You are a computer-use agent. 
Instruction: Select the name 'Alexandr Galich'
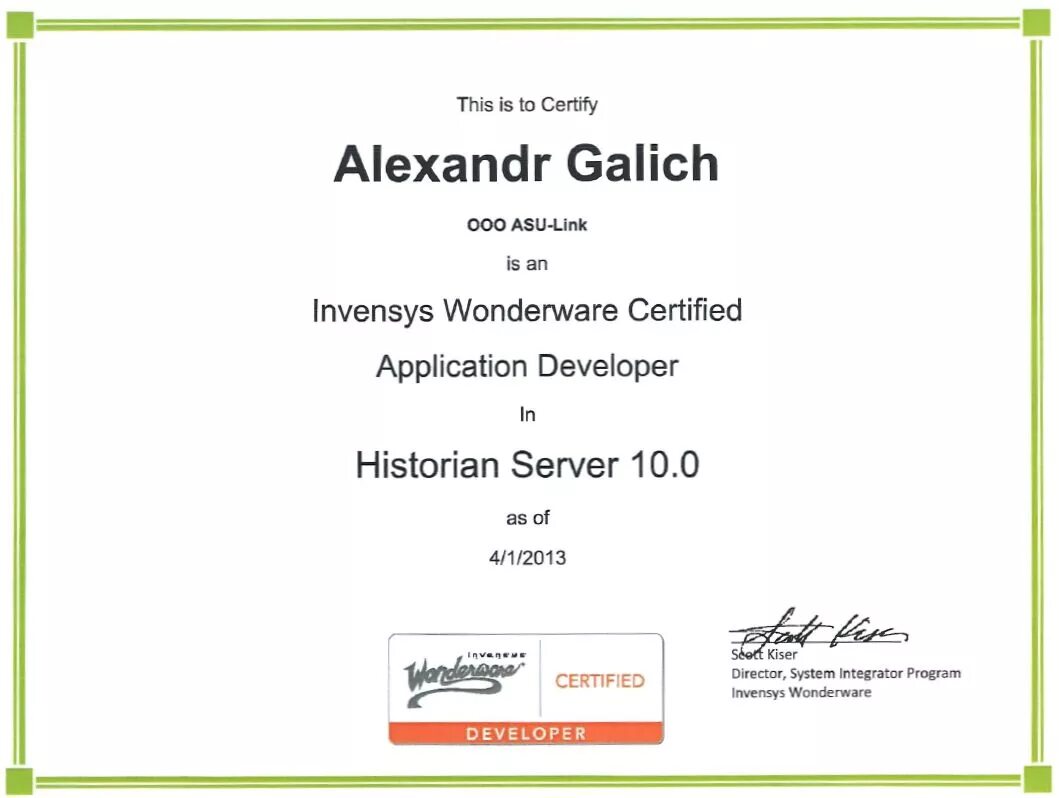(526, 164)
